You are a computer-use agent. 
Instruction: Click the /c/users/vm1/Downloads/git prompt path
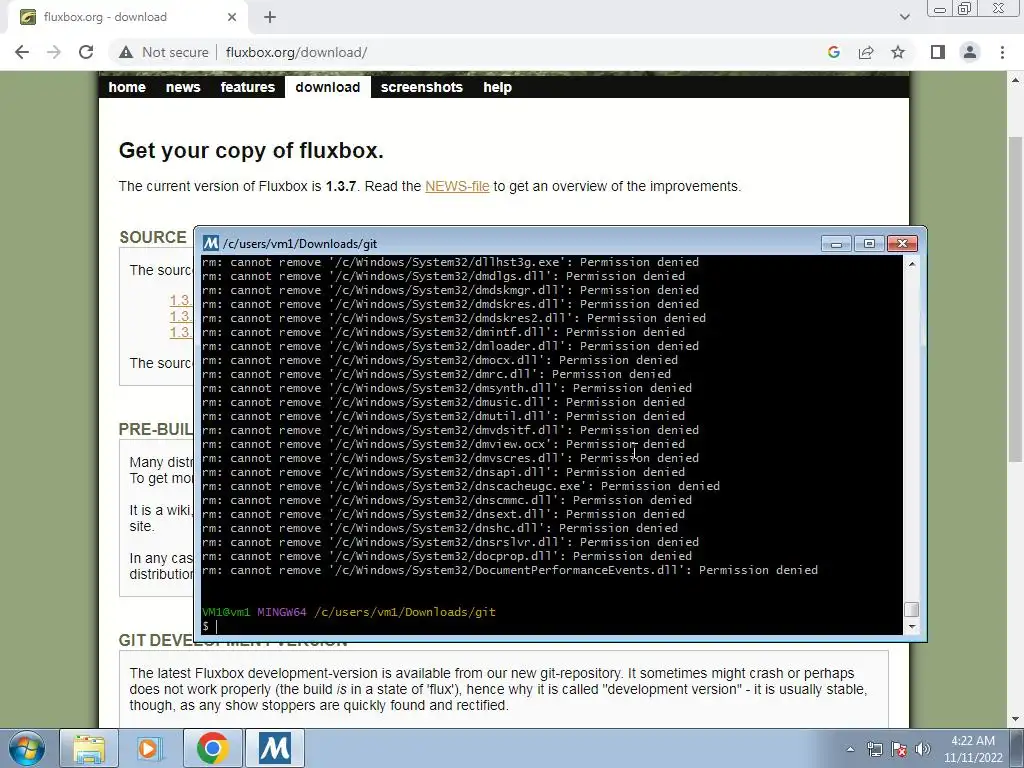click(x=405, y=612)
